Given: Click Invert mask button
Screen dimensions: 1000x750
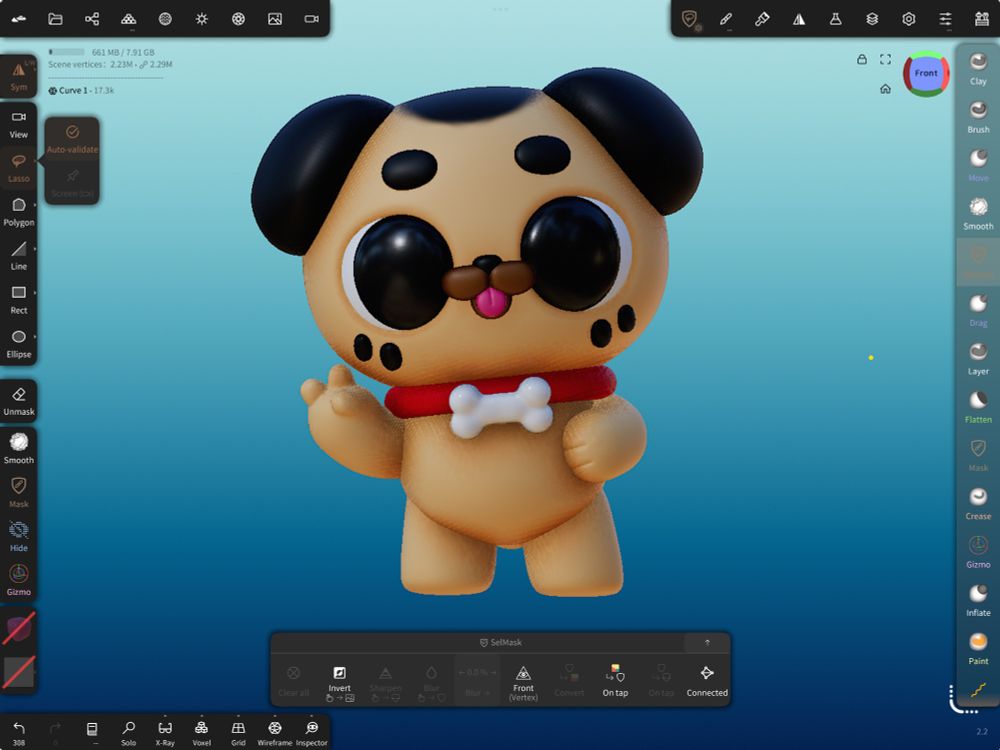Looking at the screenshot, I should 339,682.
